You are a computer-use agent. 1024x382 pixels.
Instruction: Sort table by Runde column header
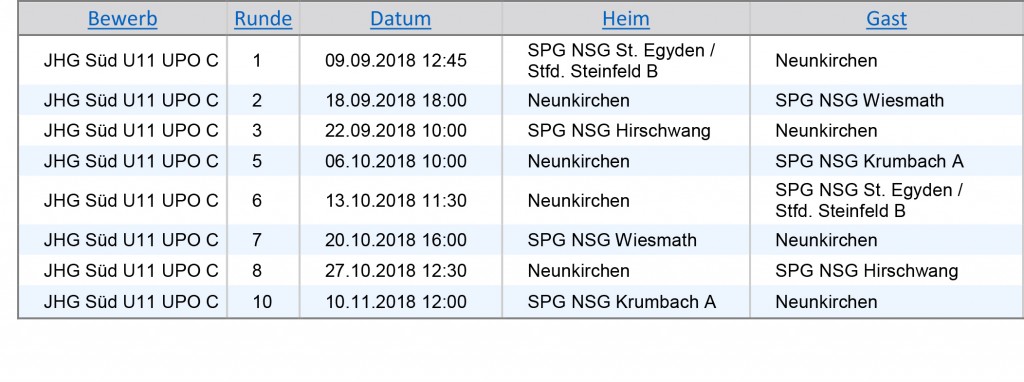tap(263, 19)
